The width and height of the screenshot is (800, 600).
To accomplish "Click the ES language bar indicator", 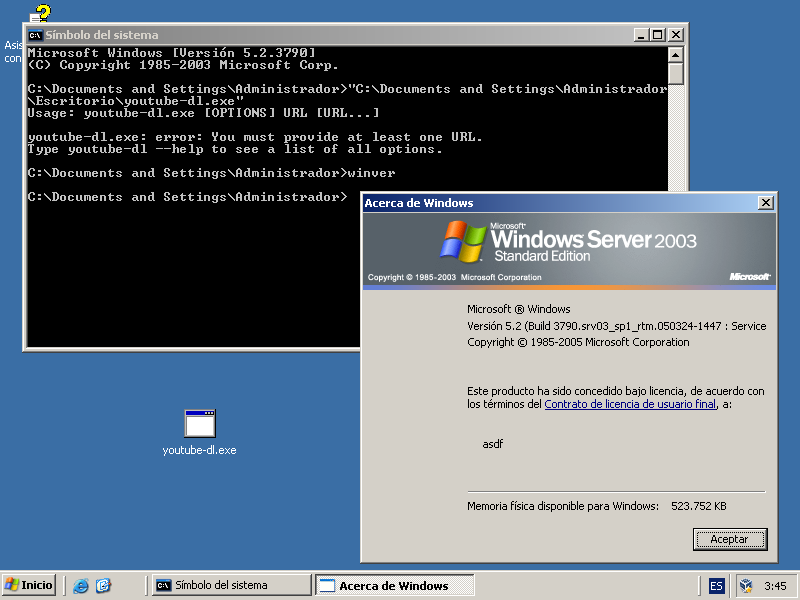I will click(716, 585).
